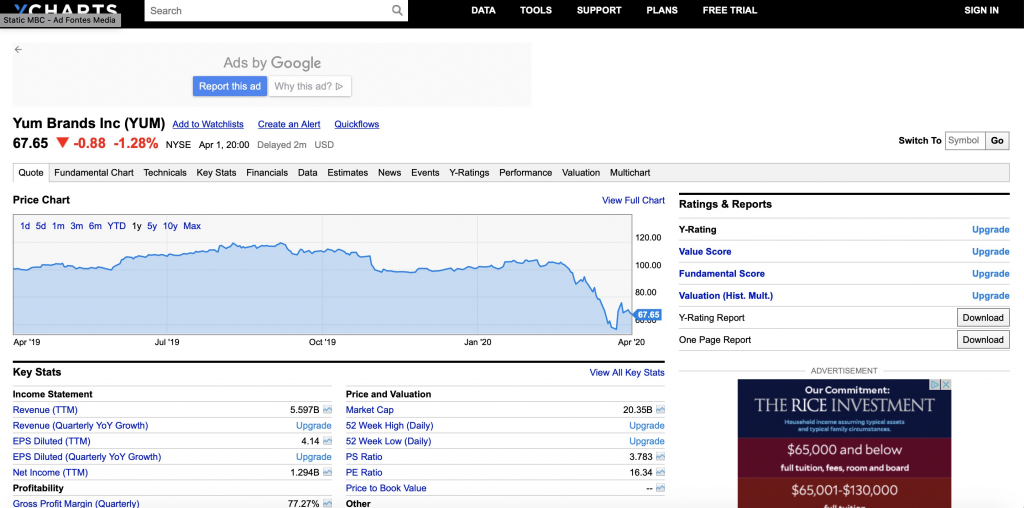Image resolution: width=1024 pixels, height=508 pixels.
Task: Download the Y-Rating Report
Action: pos(983,317)
